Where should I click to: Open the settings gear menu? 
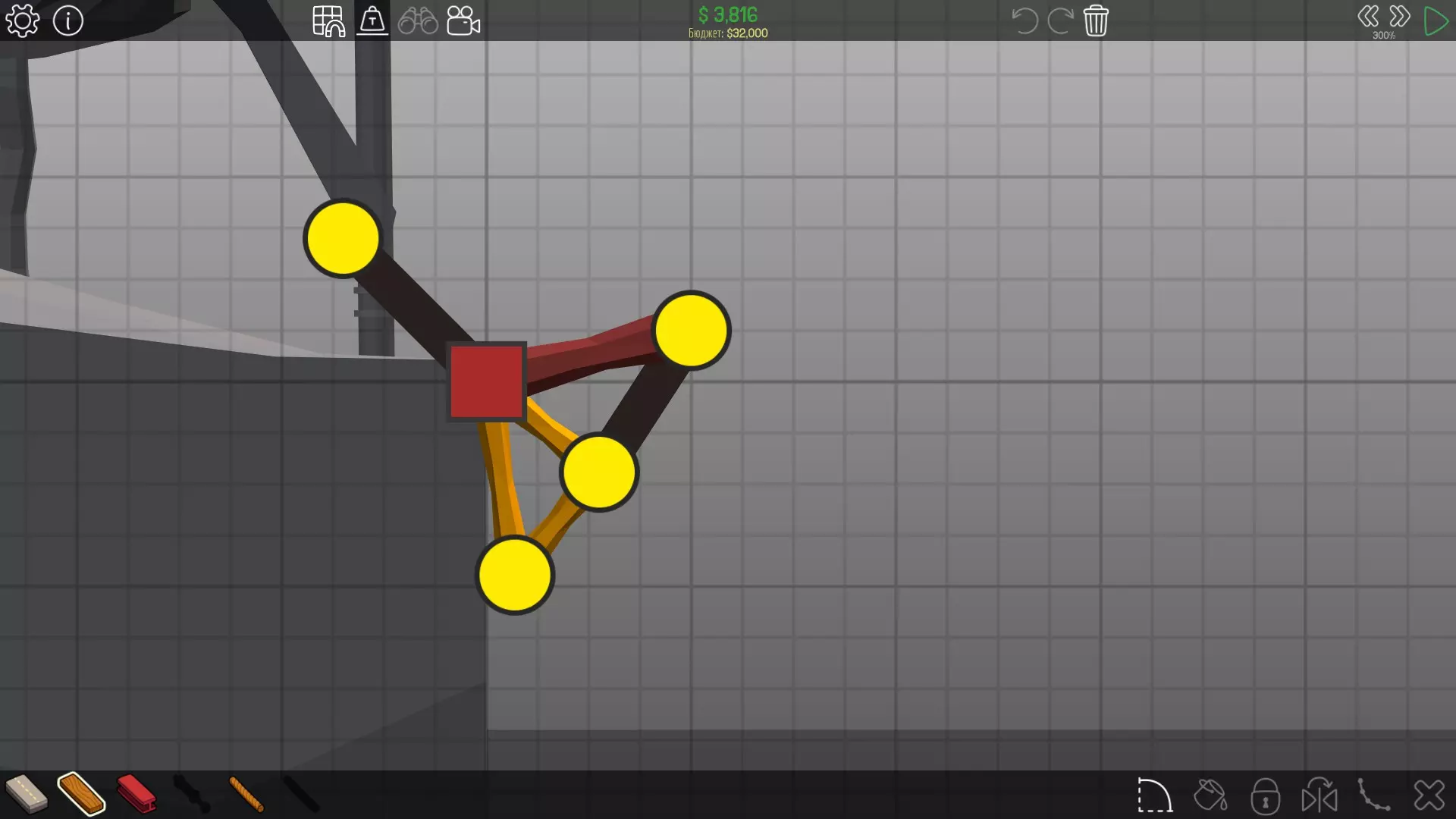click(22, 20)
